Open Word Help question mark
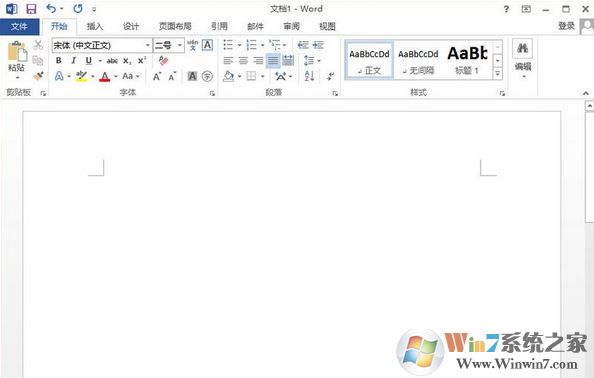 (506, 9)
